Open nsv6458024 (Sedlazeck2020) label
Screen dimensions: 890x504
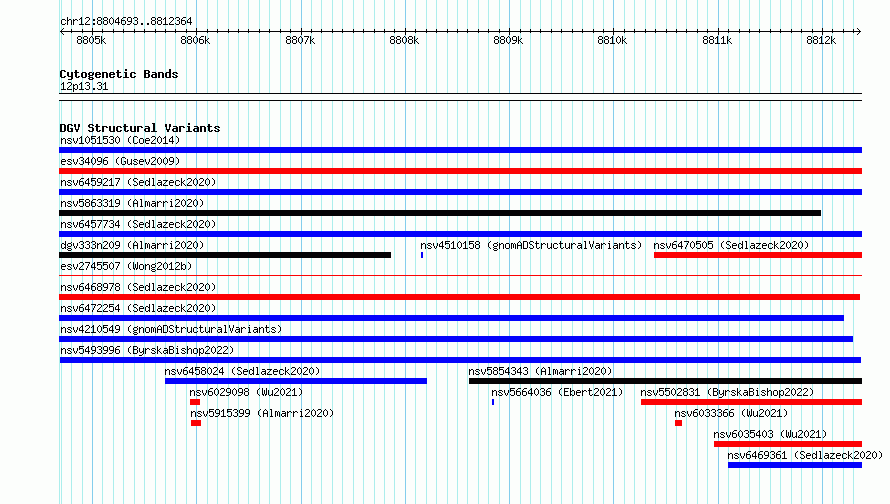[x=242, y=371]
